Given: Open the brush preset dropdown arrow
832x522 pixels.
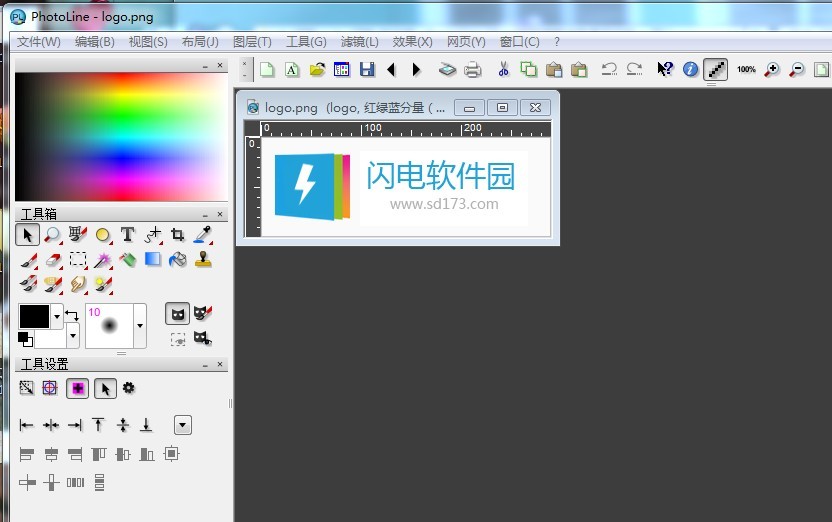Looking at the screenshot, I should pyautogui.click(x=140, y=326).
